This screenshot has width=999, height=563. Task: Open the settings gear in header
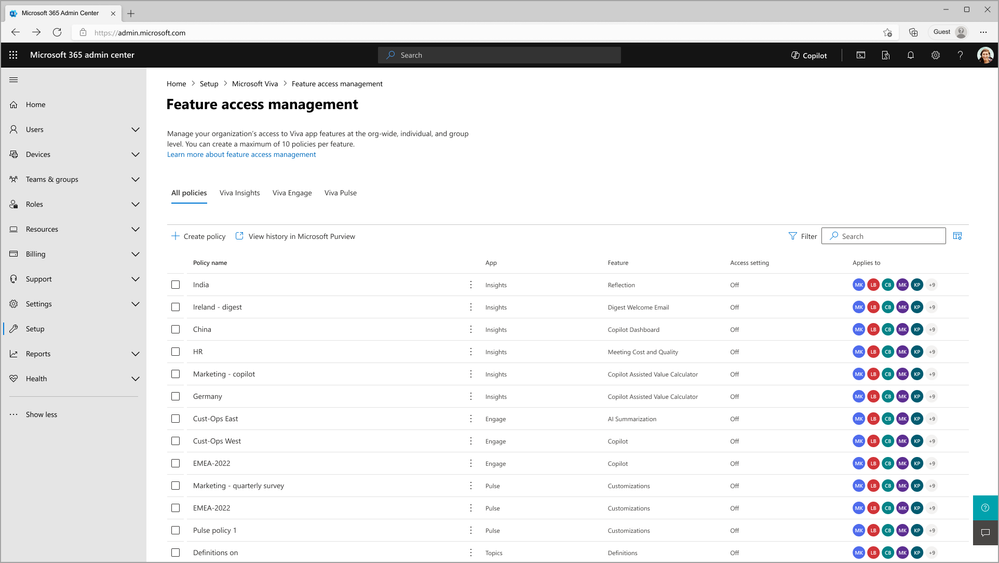[x=935, y=55]
